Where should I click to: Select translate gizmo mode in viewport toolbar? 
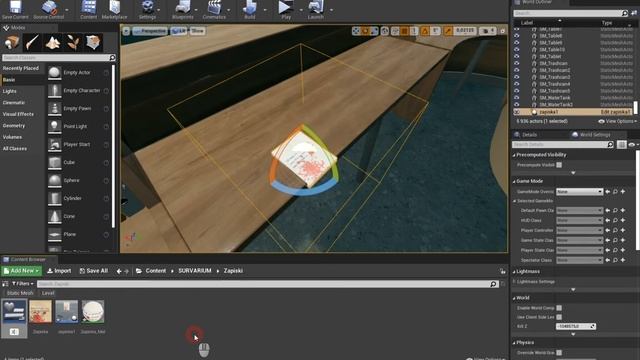(356, 31)
